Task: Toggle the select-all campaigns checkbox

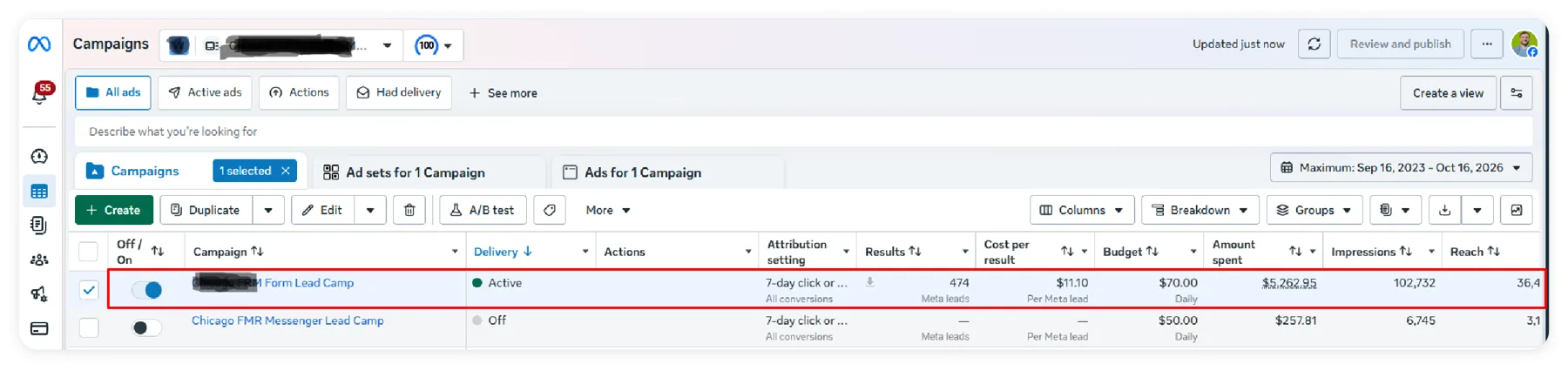Action: pos(88,252)
